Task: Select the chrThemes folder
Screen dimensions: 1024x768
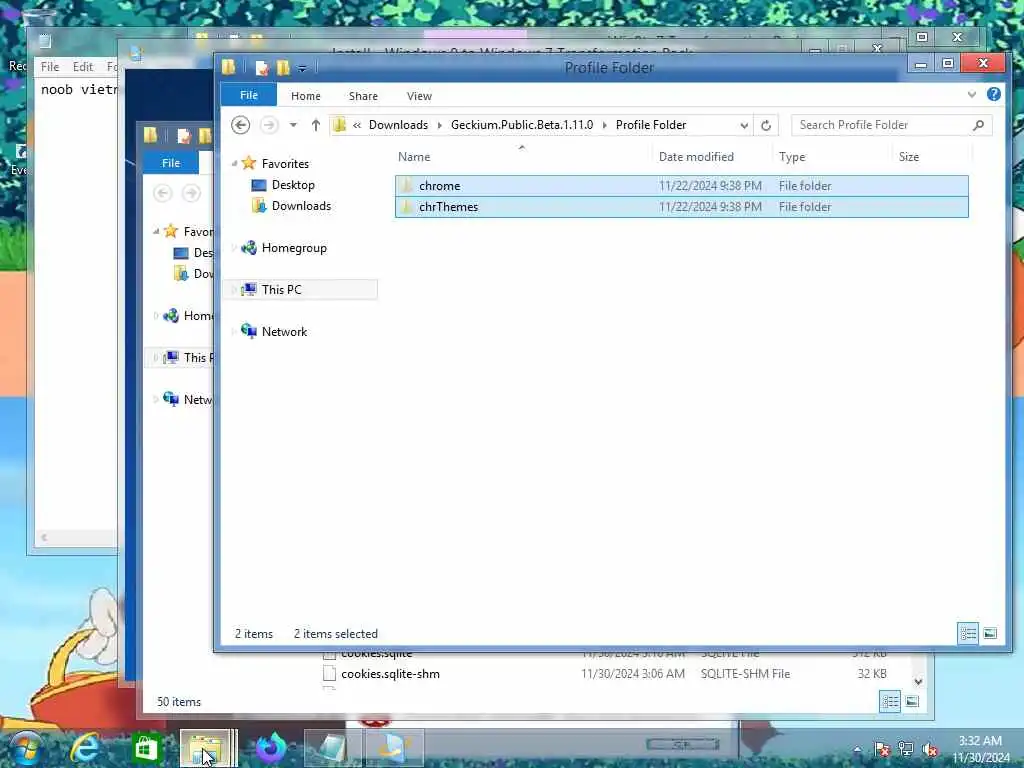Action: (681, 206)
